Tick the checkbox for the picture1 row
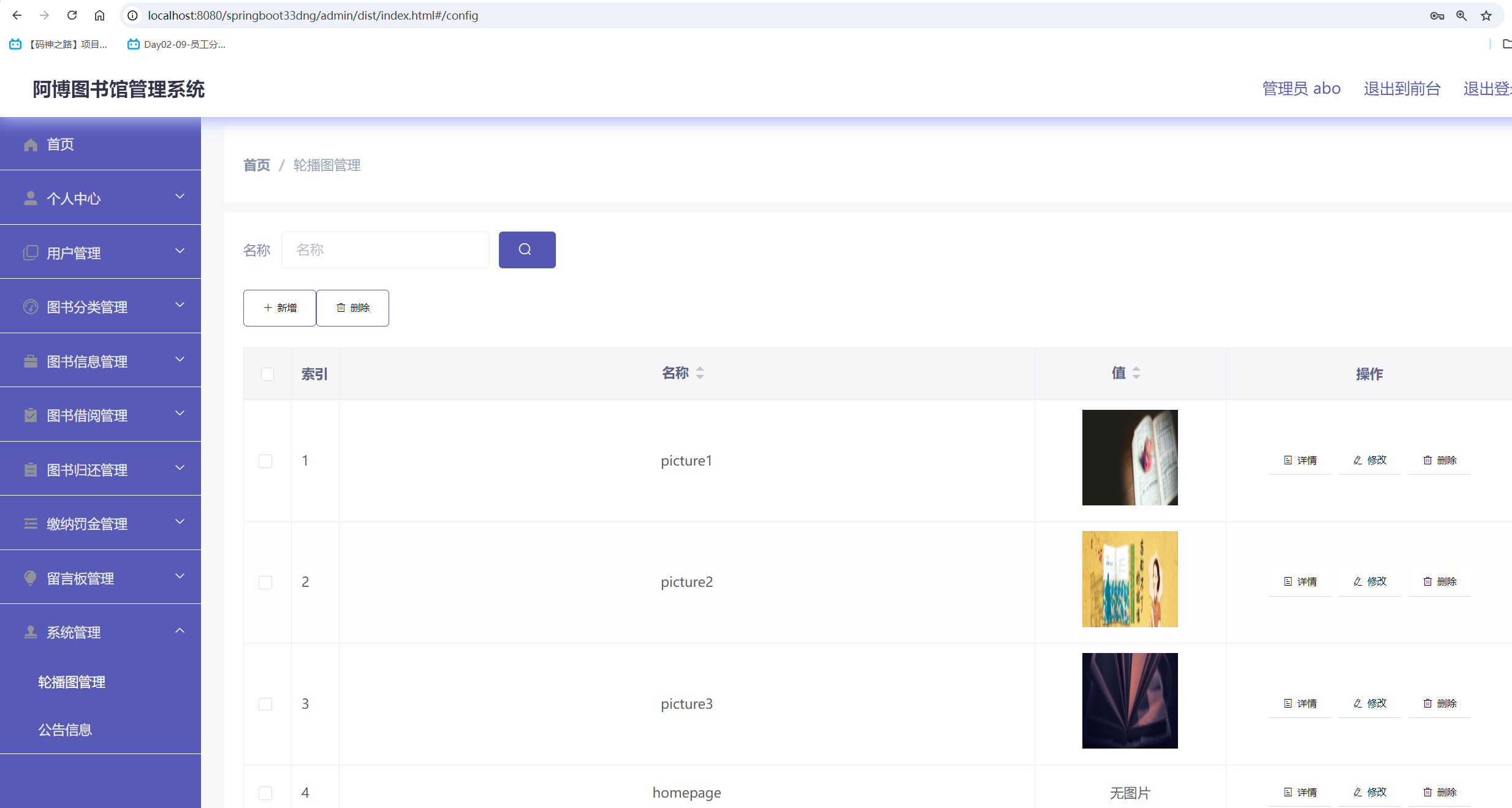The height and width of the screenshot is (808, 1512). 265,461
